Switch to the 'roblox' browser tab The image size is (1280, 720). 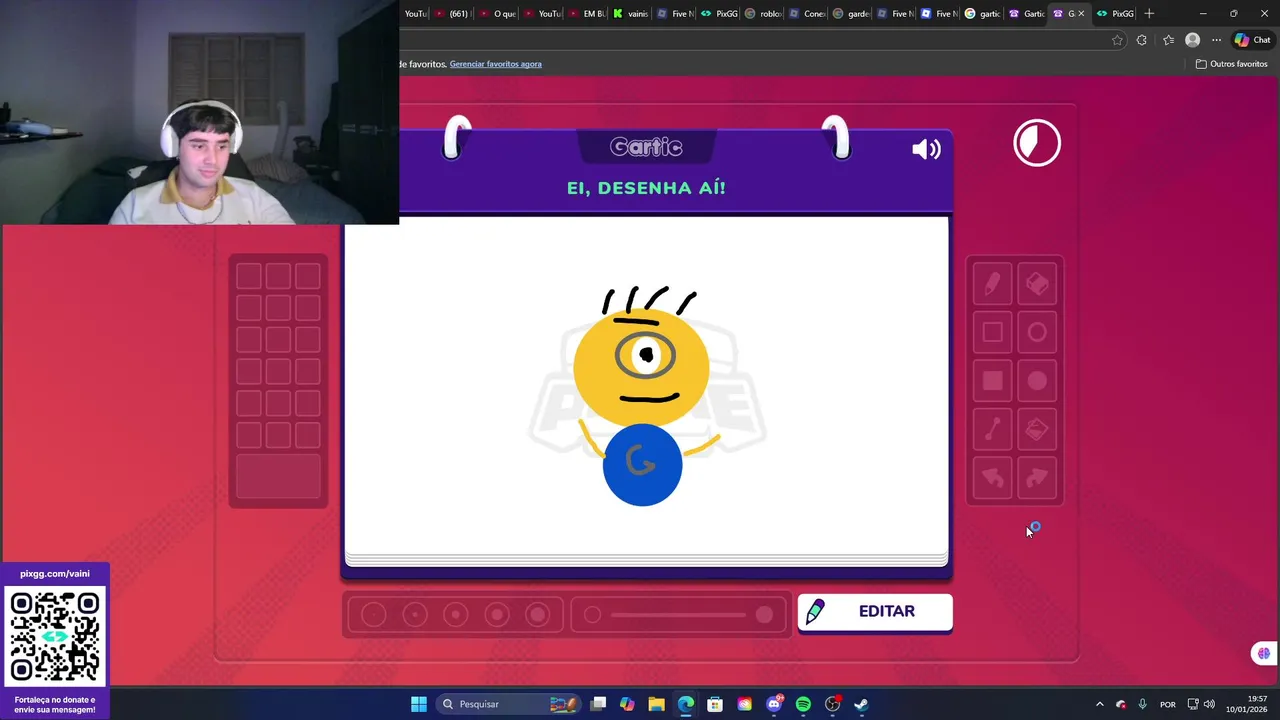tap(763, 14)
